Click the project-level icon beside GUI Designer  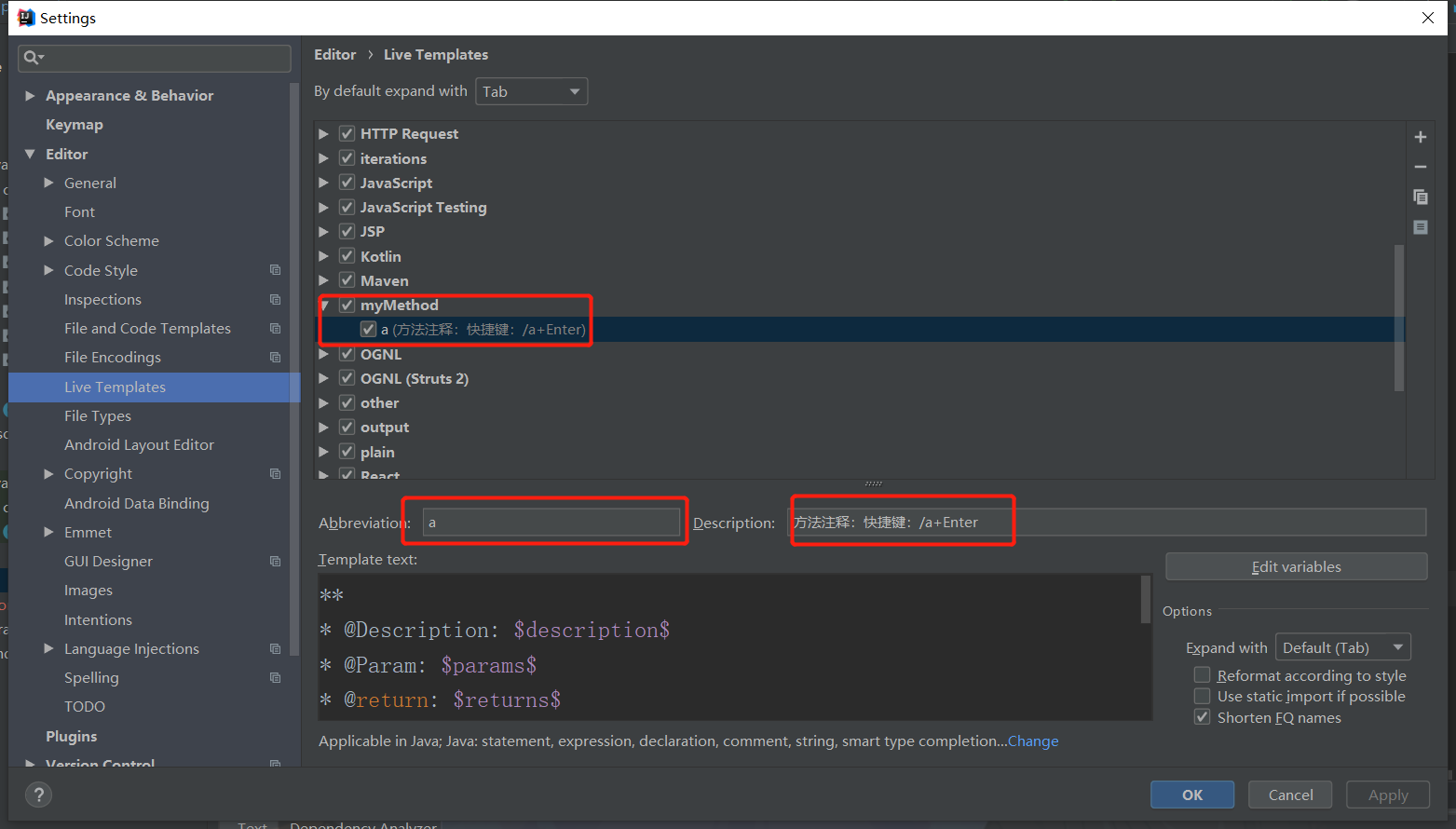(x=275, y=561)
